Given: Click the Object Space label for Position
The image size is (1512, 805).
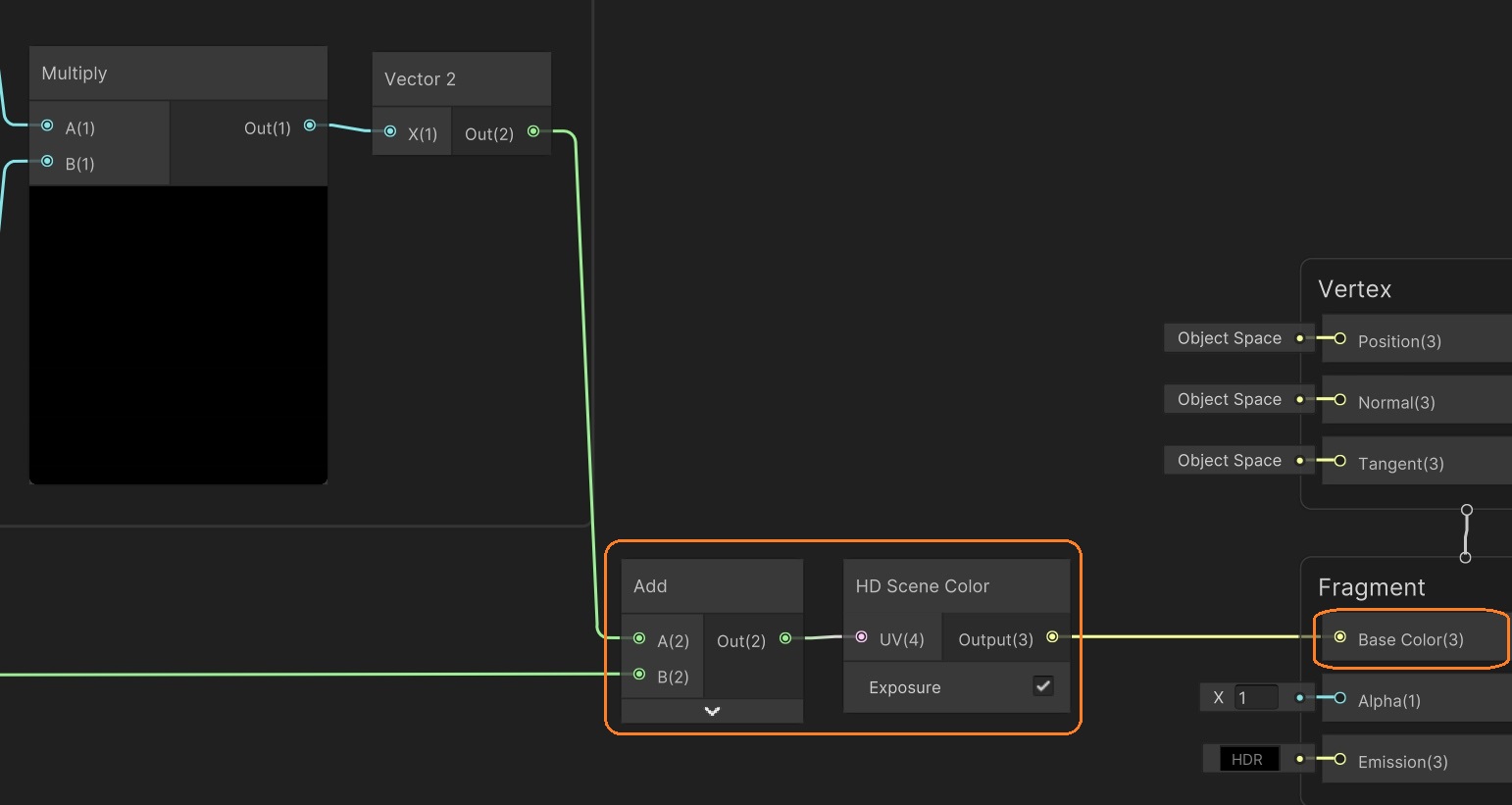Looking at the screenshot, I should pos(1230,338).
